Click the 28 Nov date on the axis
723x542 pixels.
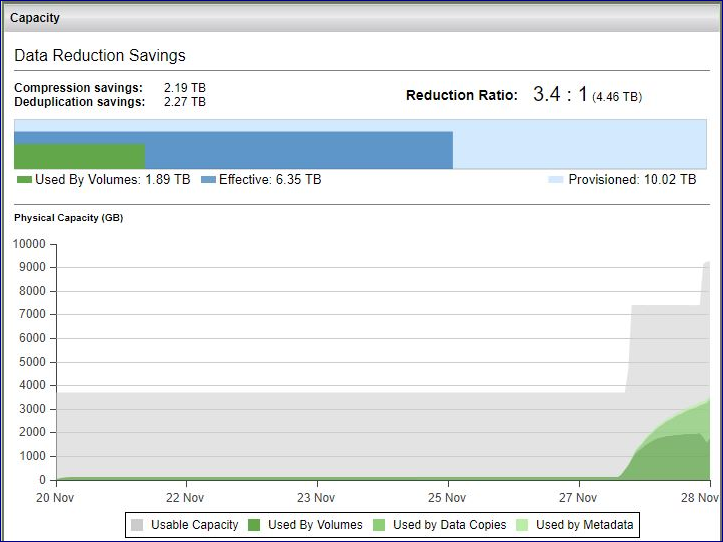pos(694,497)
